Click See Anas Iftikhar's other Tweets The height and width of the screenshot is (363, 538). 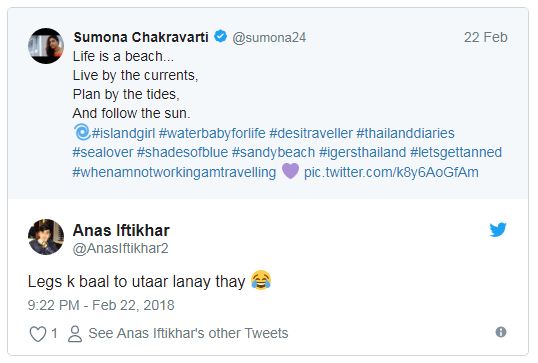(188, 333)
